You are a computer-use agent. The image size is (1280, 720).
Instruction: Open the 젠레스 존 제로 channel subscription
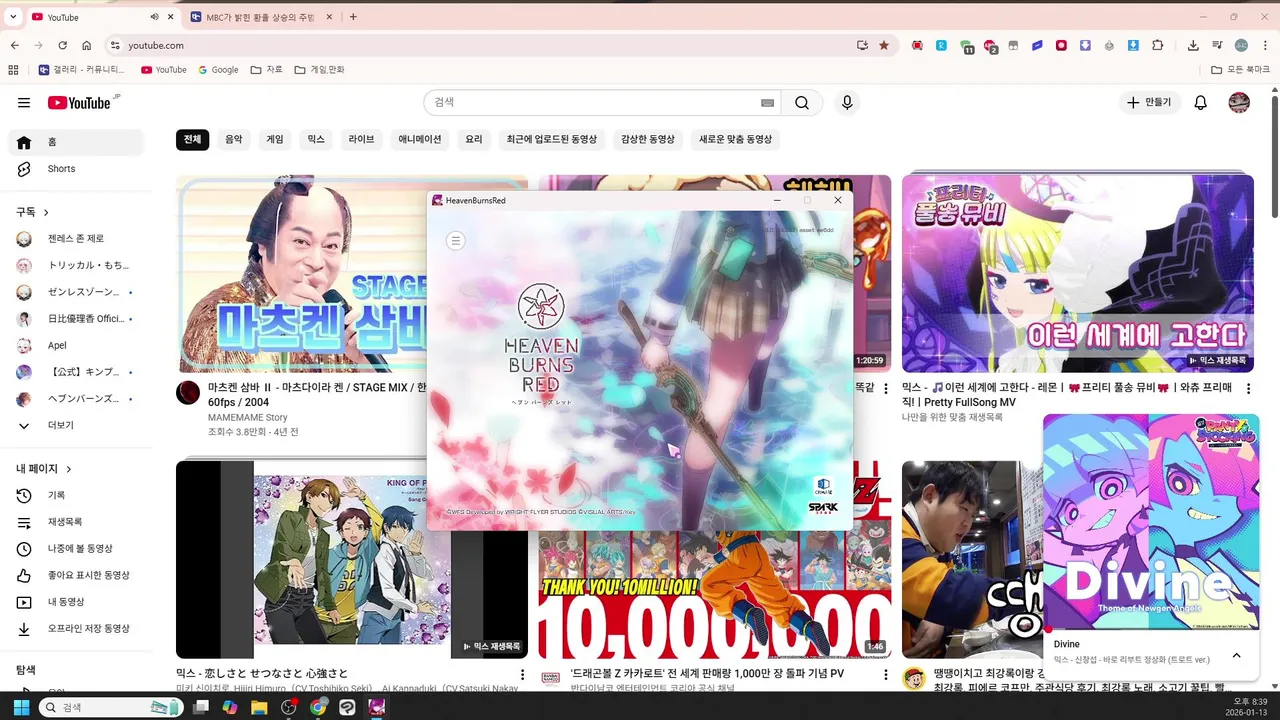pos(76,238)
